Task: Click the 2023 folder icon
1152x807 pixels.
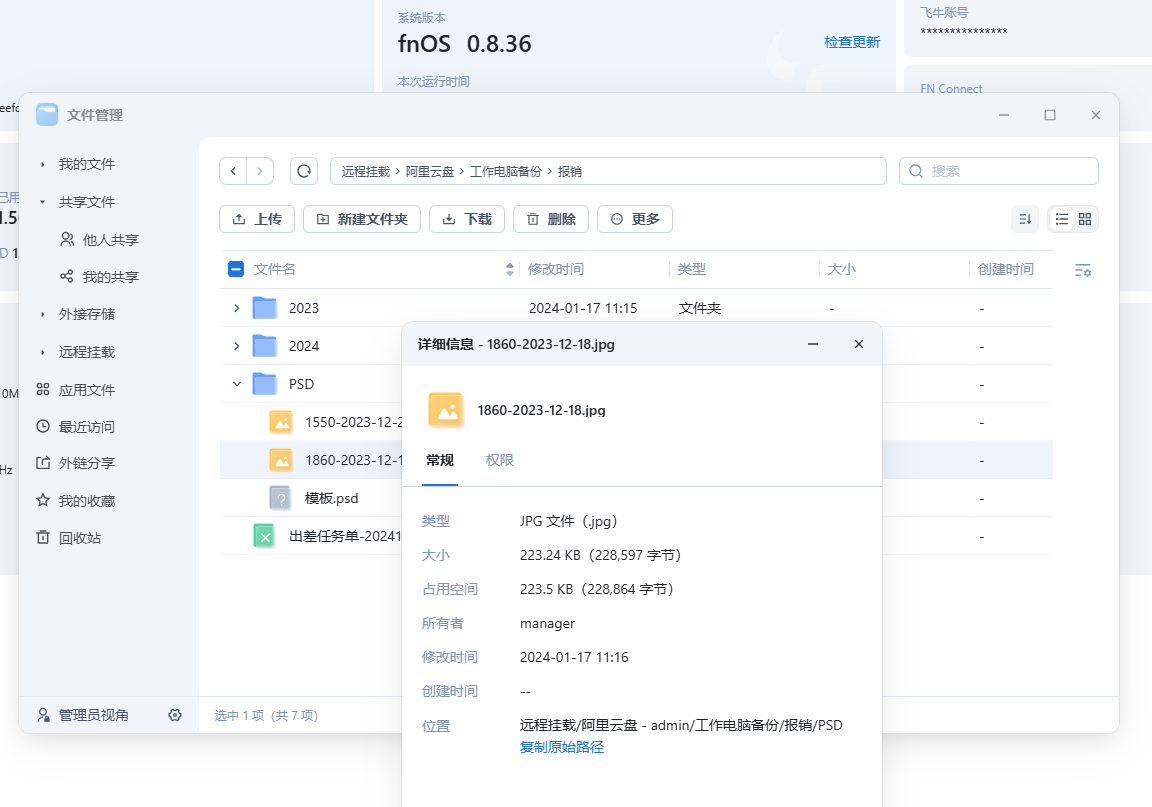Action: pyautogui.click(x=264, y=308)
